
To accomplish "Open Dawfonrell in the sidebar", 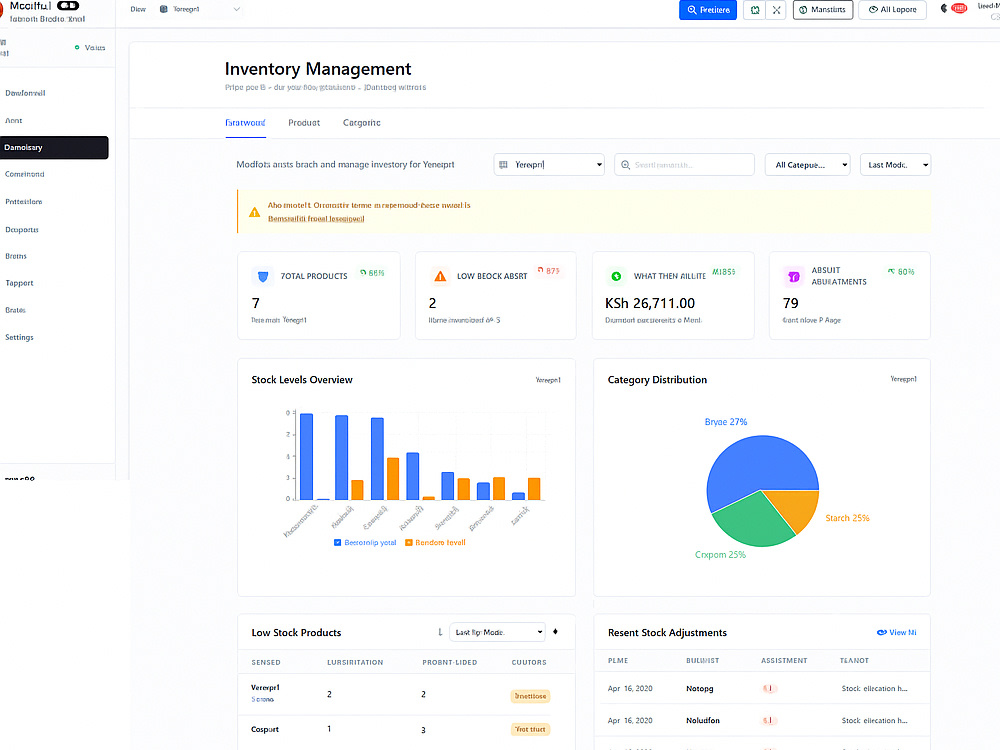I will pos(26,93).
